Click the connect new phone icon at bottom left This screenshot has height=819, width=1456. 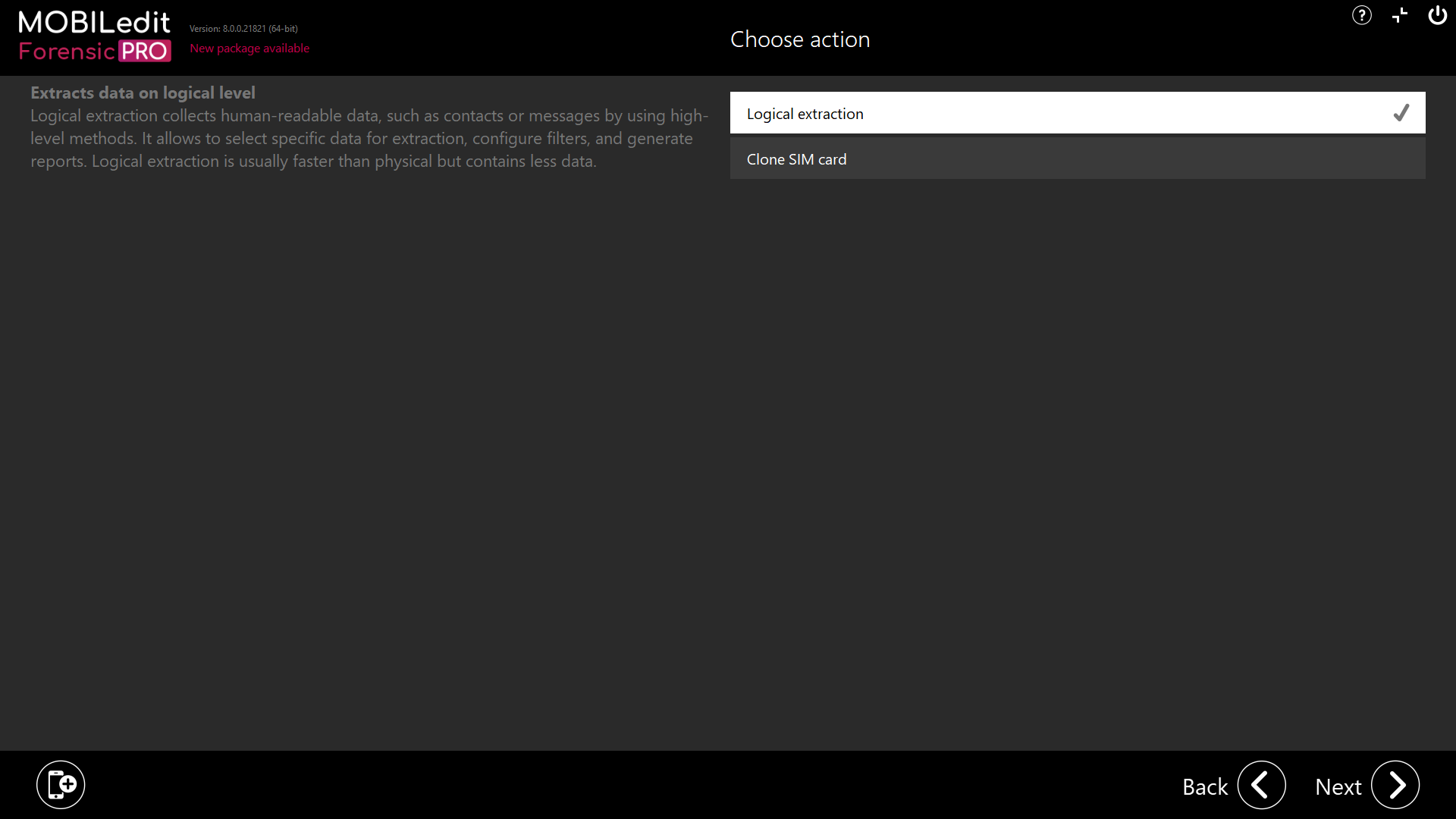[61, 784]
